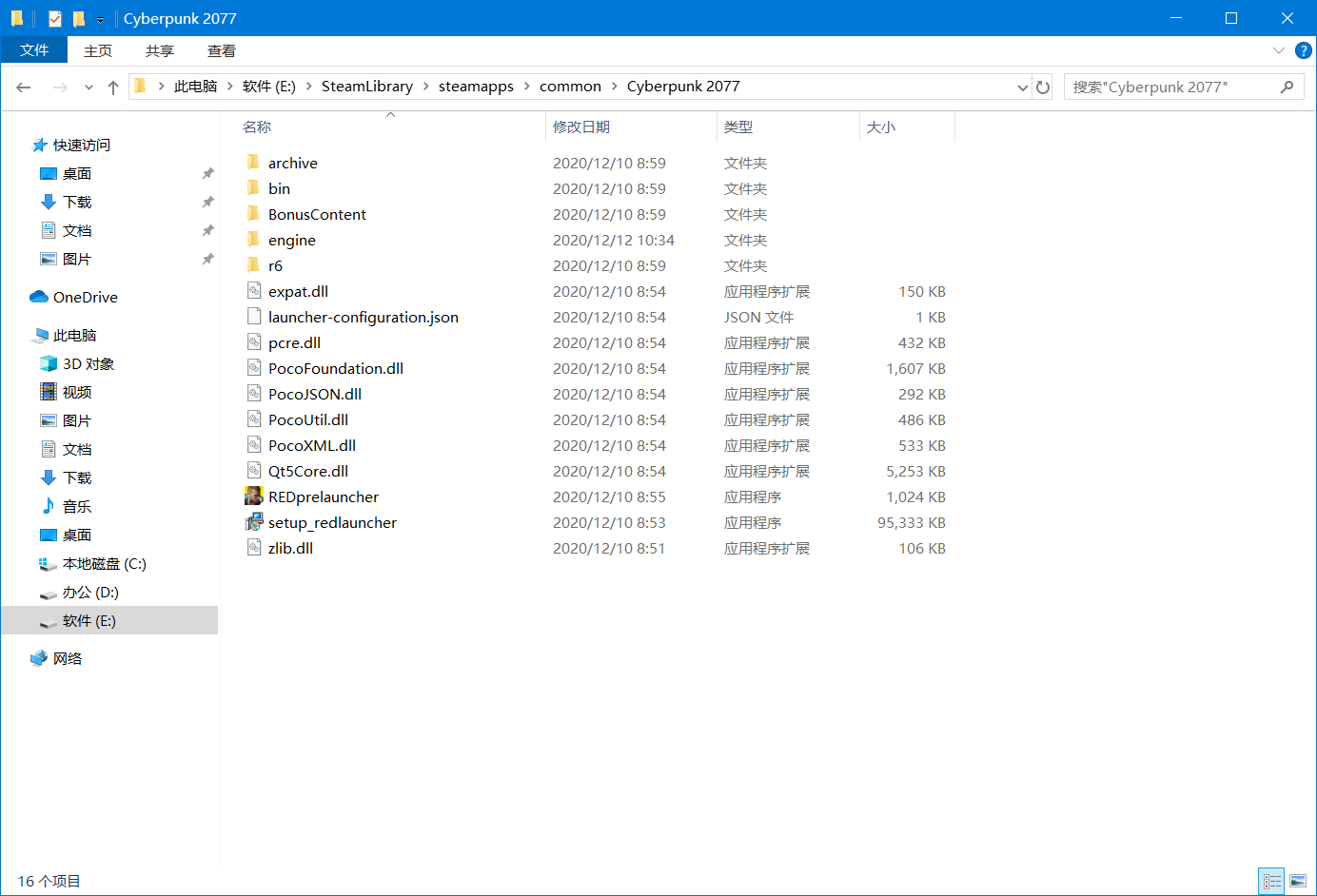The image size is (1317, 896).
Task: Open the quick access toolbar customization dropdown
Action: tap(100, 19)
